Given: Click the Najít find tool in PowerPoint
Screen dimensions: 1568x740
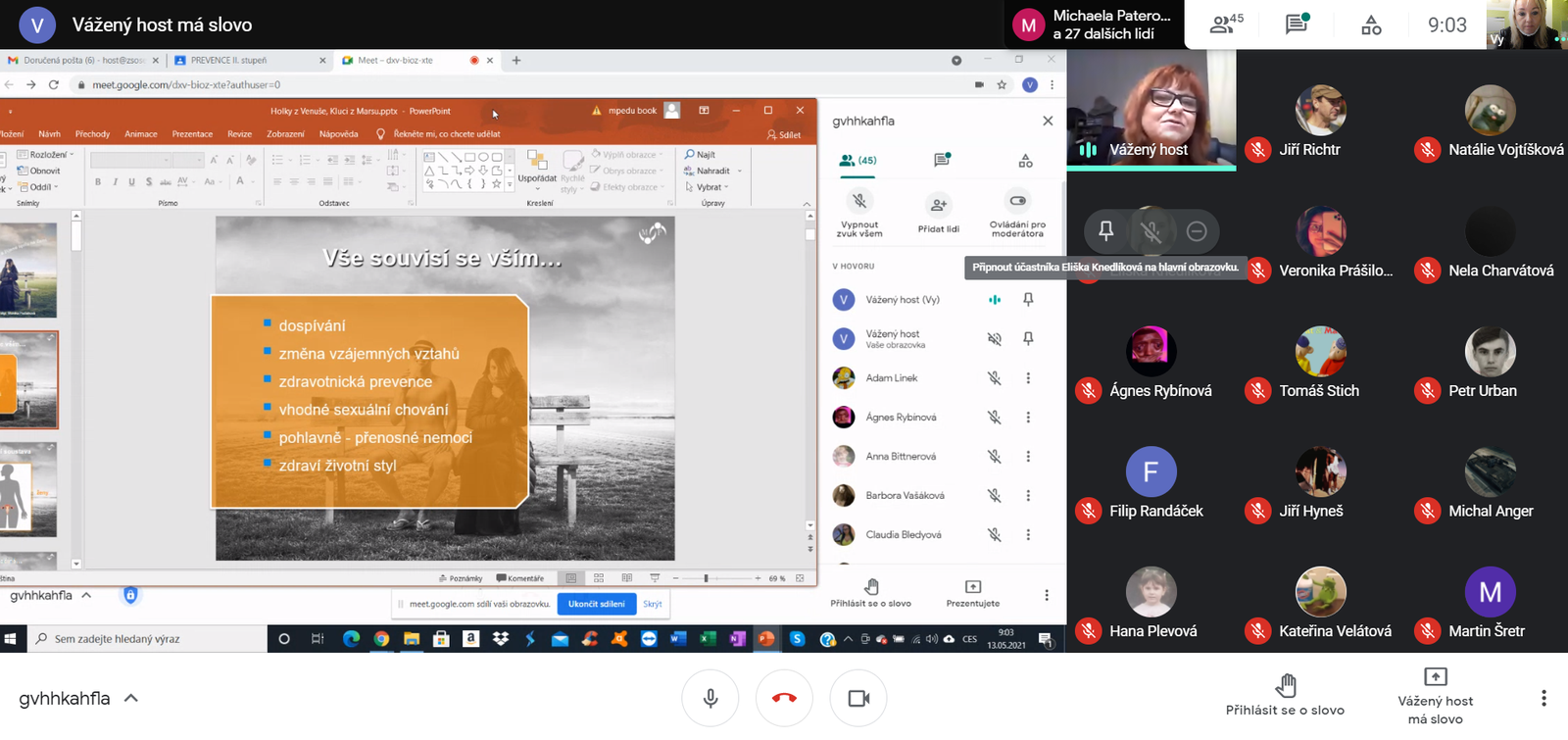Looking at the screenshot, I should pos(701,155).
